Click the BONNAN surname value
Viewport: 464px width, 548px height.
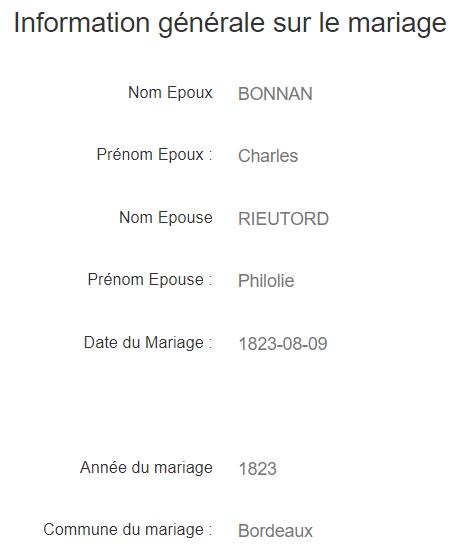(275, 94)
